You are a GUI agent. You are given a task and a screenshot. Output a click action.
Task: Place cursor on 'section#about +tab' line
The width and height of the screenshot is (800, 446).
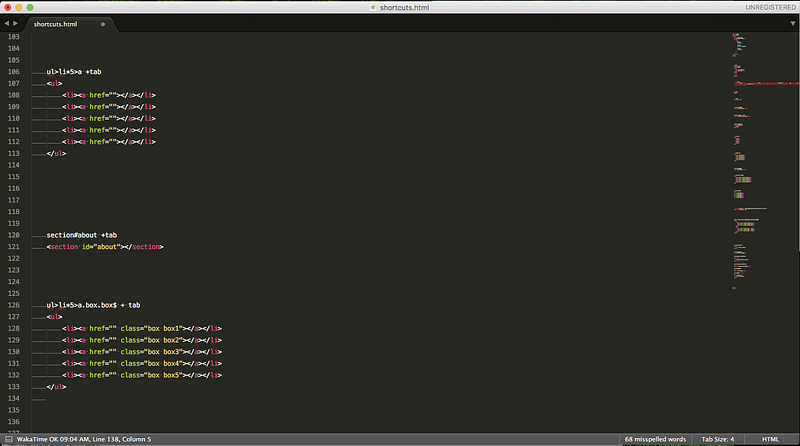82,235
